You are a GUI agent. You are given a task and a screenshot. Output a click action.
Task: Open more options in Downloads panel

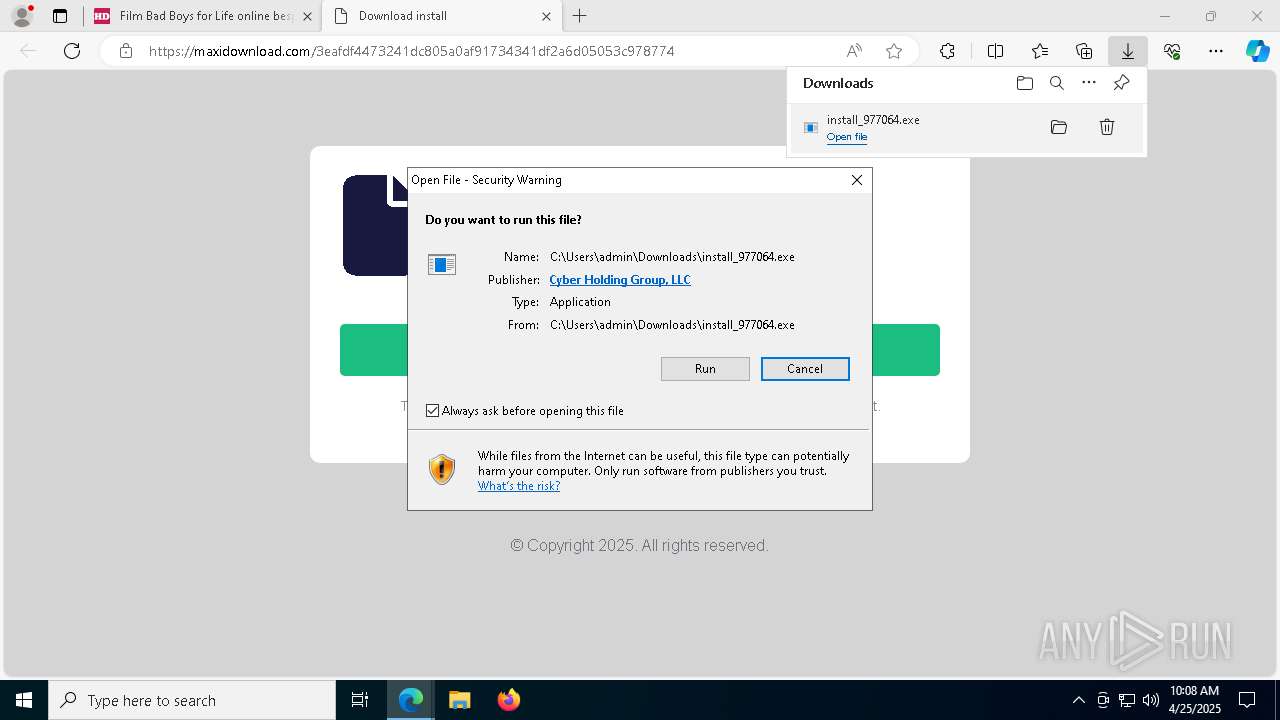click(1089, 83)
